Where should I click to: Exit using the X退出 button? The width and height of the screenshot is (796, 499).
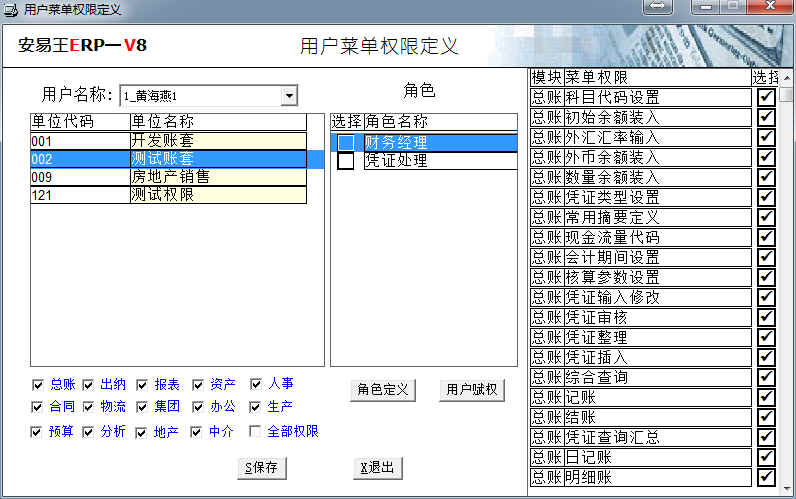[x=377, y=467]
